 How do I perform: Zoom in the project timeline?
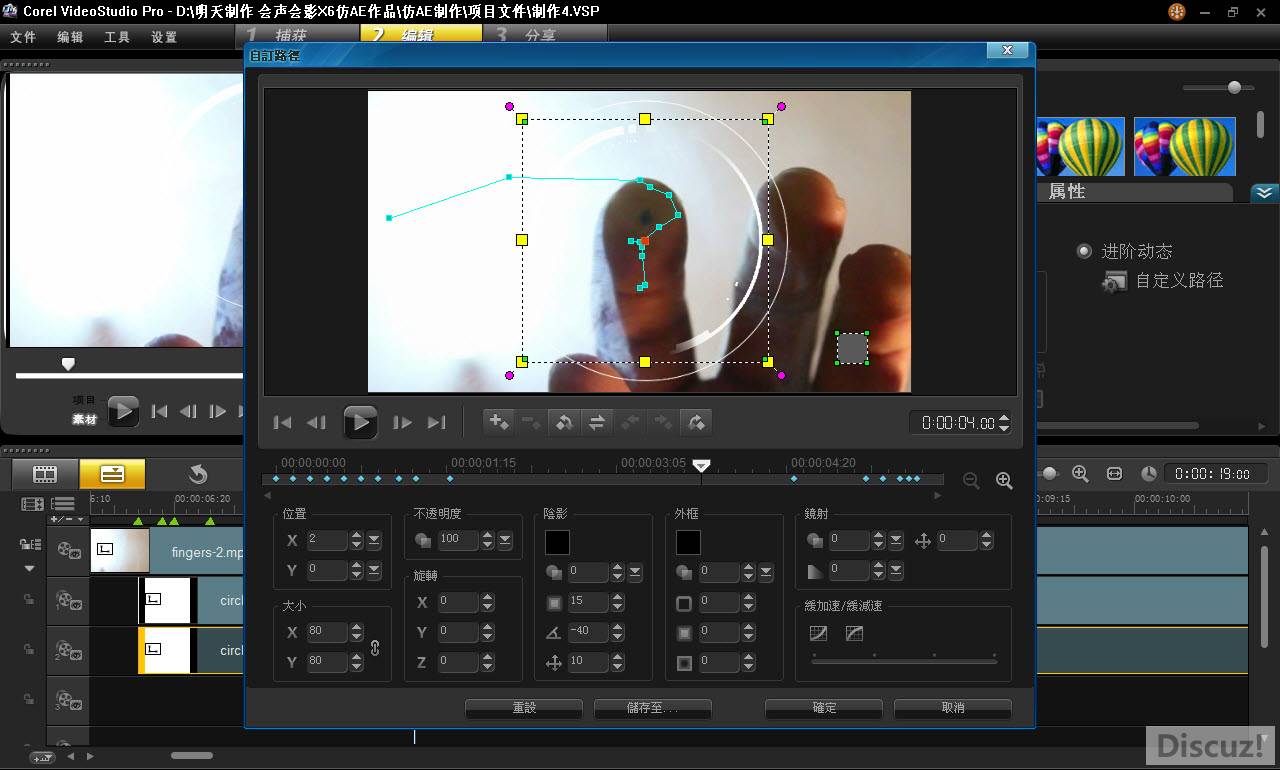[1080, 473]
